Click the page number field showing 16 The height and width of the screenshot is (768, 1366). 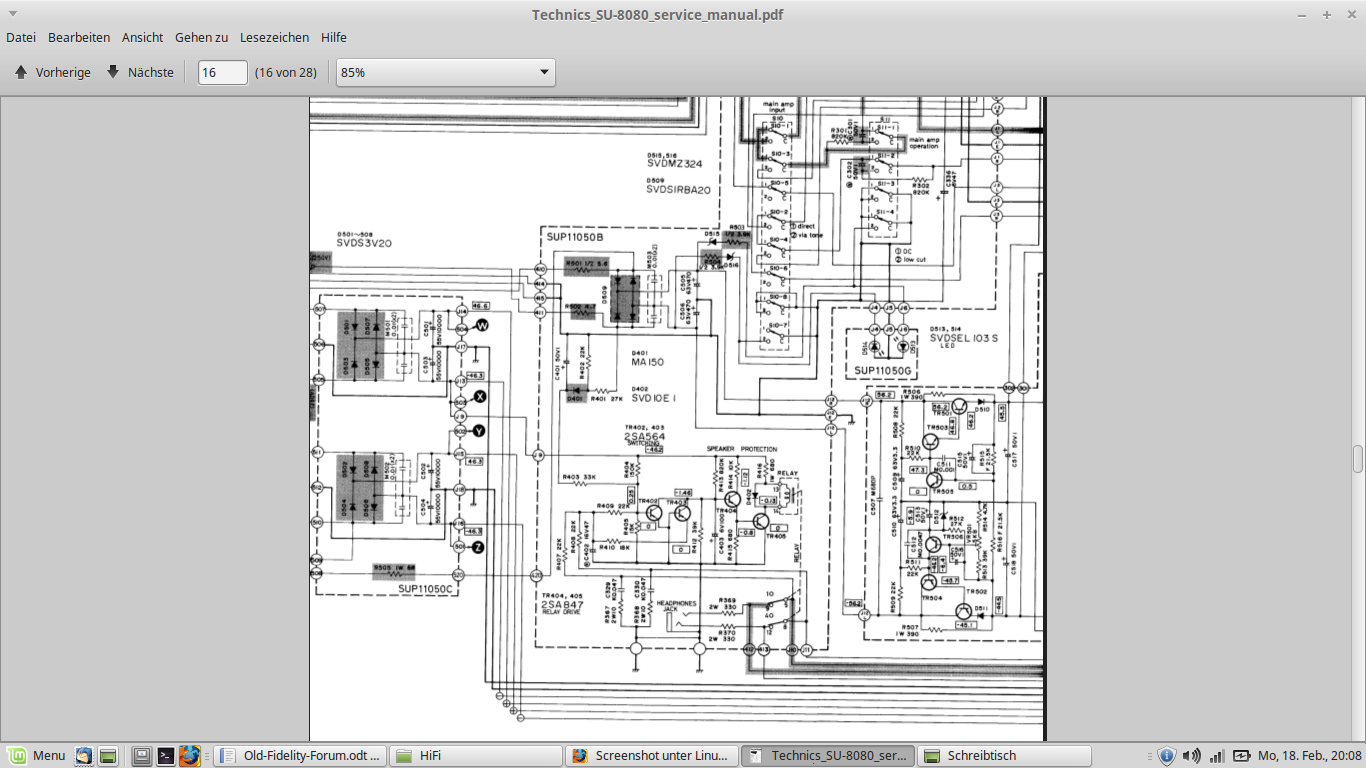[223, 72]
